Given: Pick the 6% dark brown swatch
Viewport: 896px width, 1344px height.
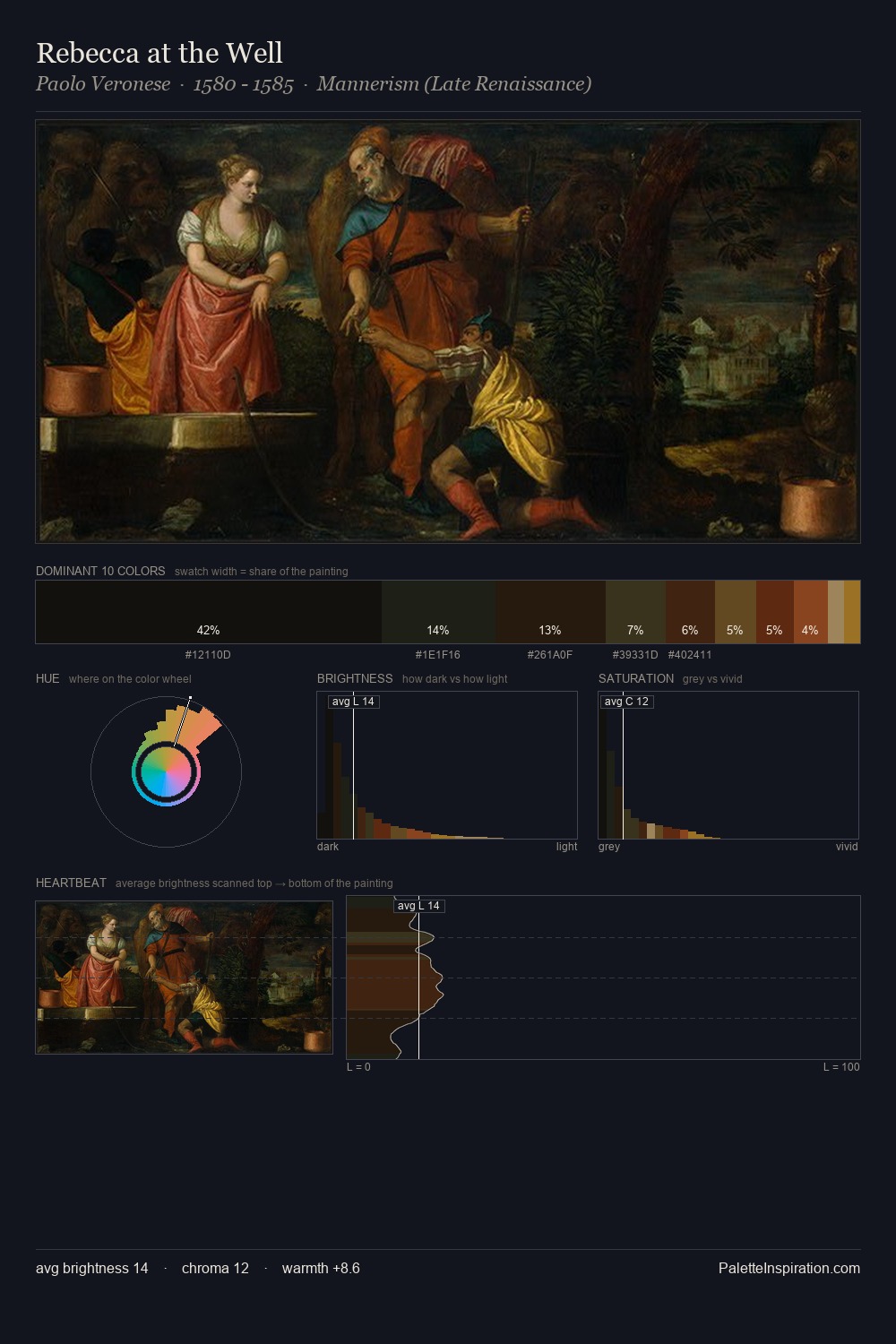Looking at the screenshot, I should coord(690,612).
